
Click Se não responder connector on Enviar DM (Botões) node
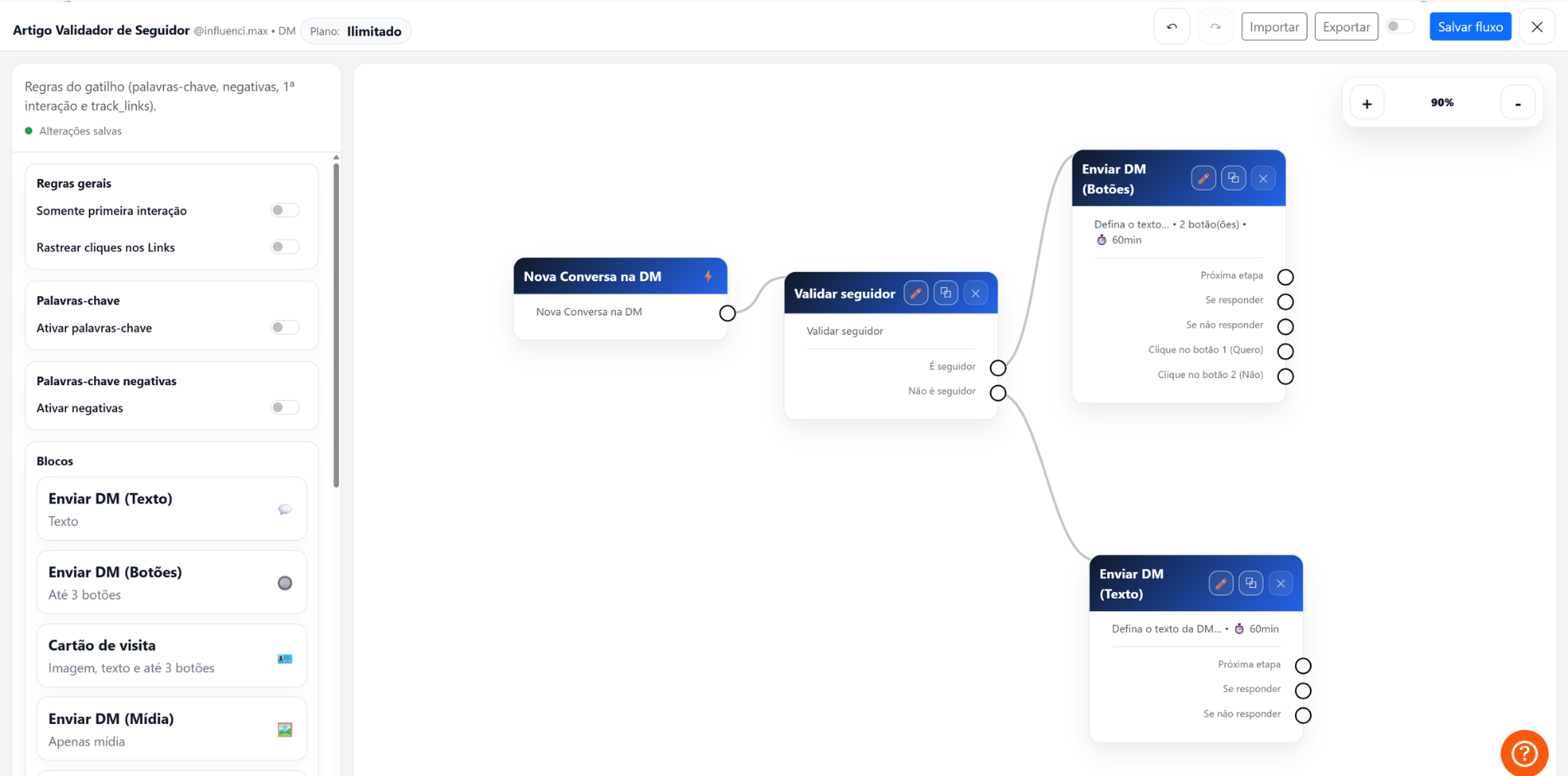1285,327
